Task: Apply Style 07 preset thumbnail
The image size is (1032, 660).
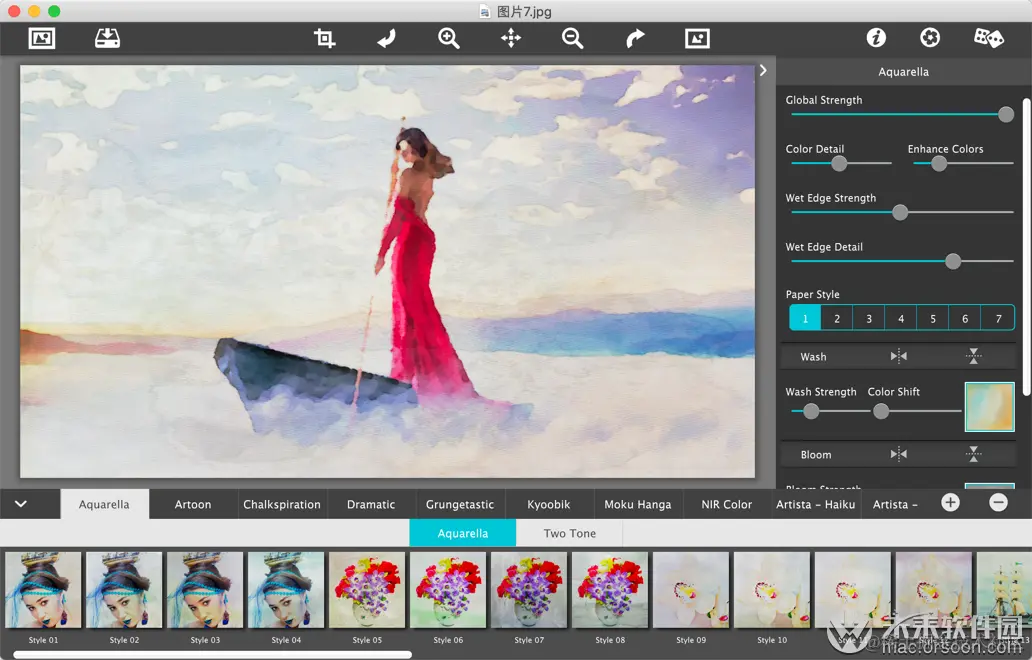Action: click(x=529, y=590)
